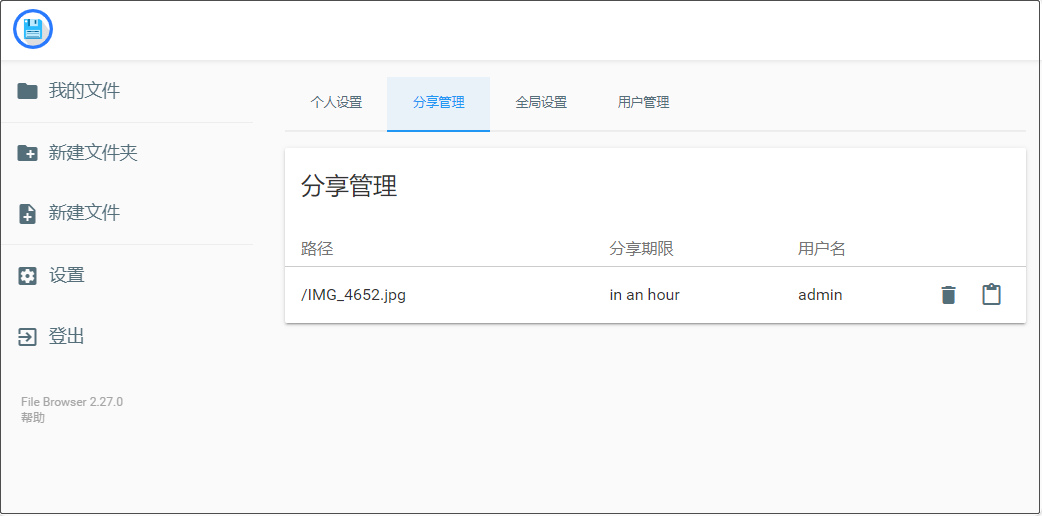
Task: Copy share link using the clipboard icon
Action: pyautogui.click(x=991, y=295)
